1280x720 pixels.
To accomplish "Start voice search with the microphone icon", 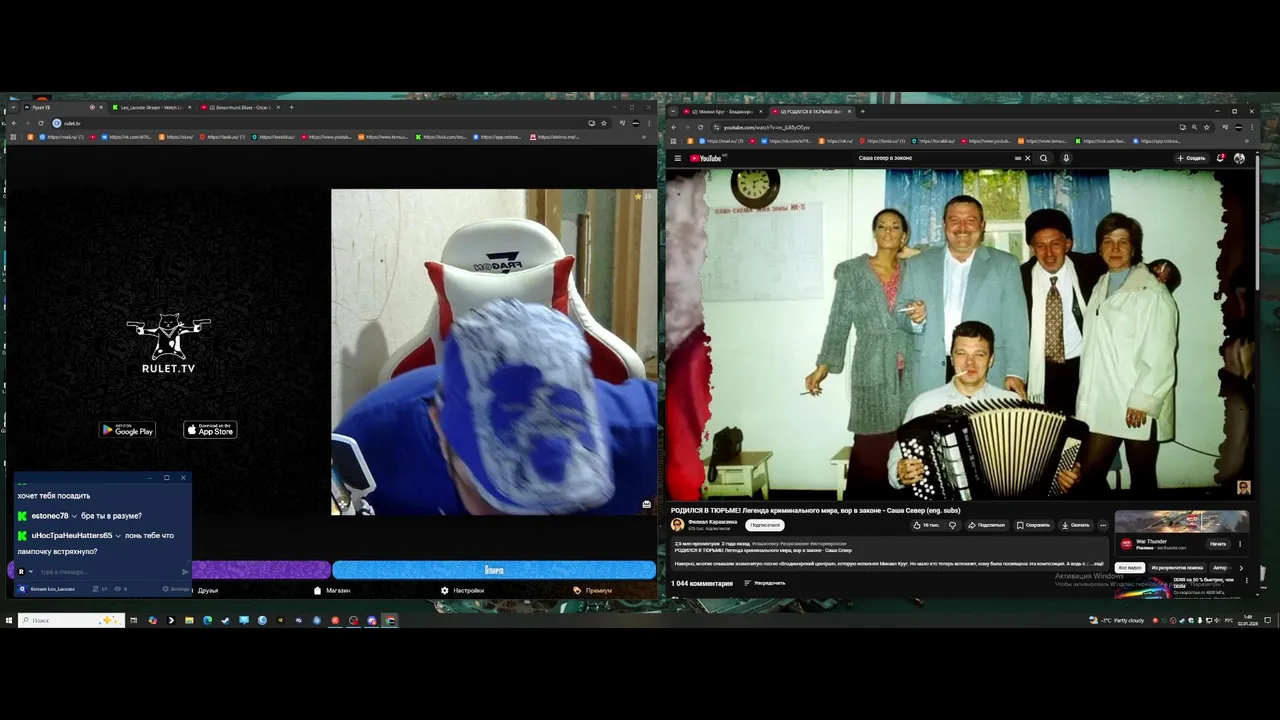I will click(x=1066, y=158).
